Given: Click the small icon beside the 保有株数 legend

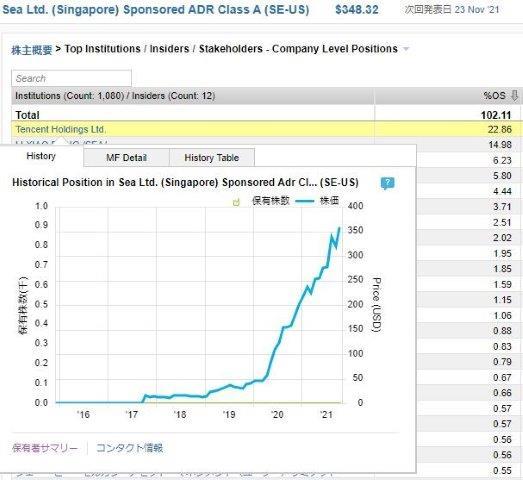Looking at the screenshot, I should pos(236,202).
